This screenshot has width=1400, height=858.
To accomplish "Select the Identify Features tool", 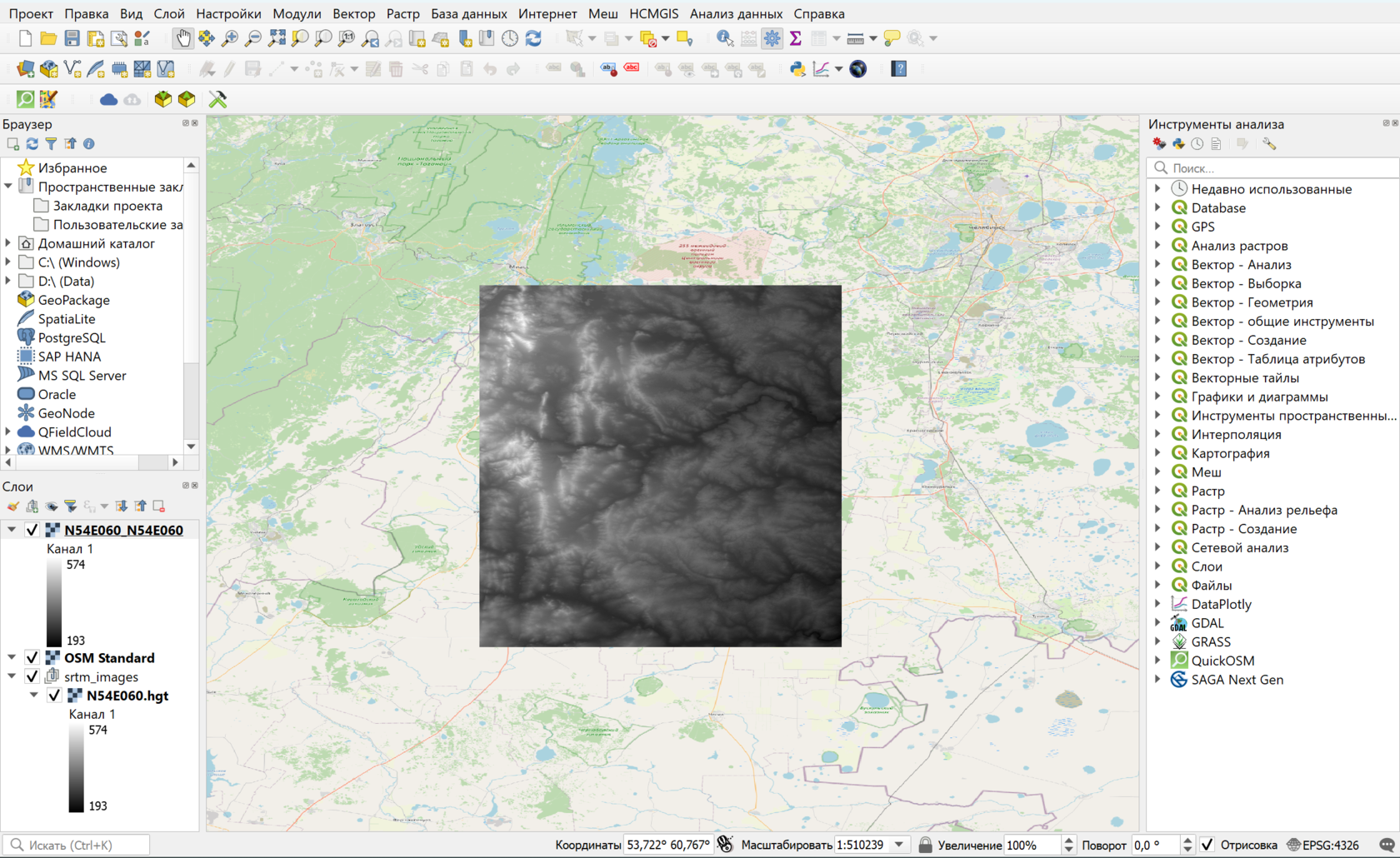I will [725, 38].
